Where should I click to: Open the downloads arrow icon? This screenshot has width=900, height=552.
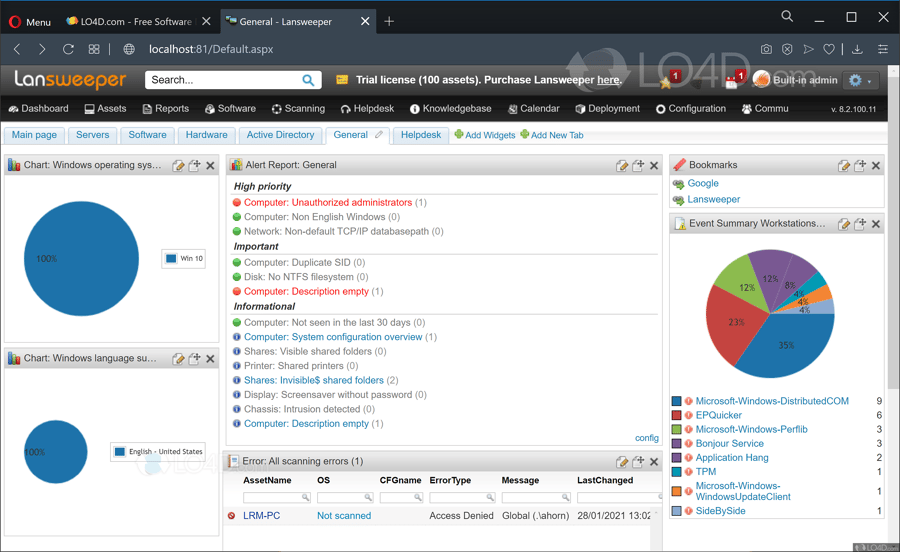pos(858,49)
